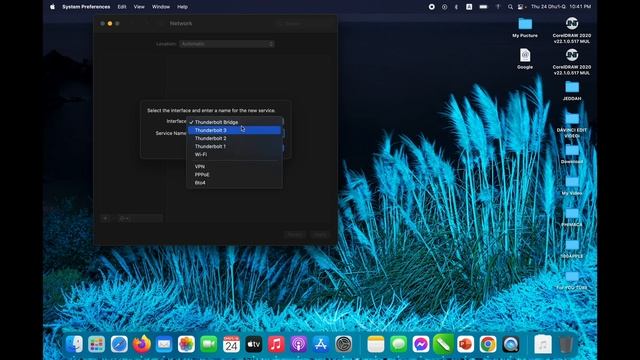The height and width of the screenshot is (360, 640).
Task: Select Thunderbolt 1 from the interface menu
Action: tap(234, 146)
